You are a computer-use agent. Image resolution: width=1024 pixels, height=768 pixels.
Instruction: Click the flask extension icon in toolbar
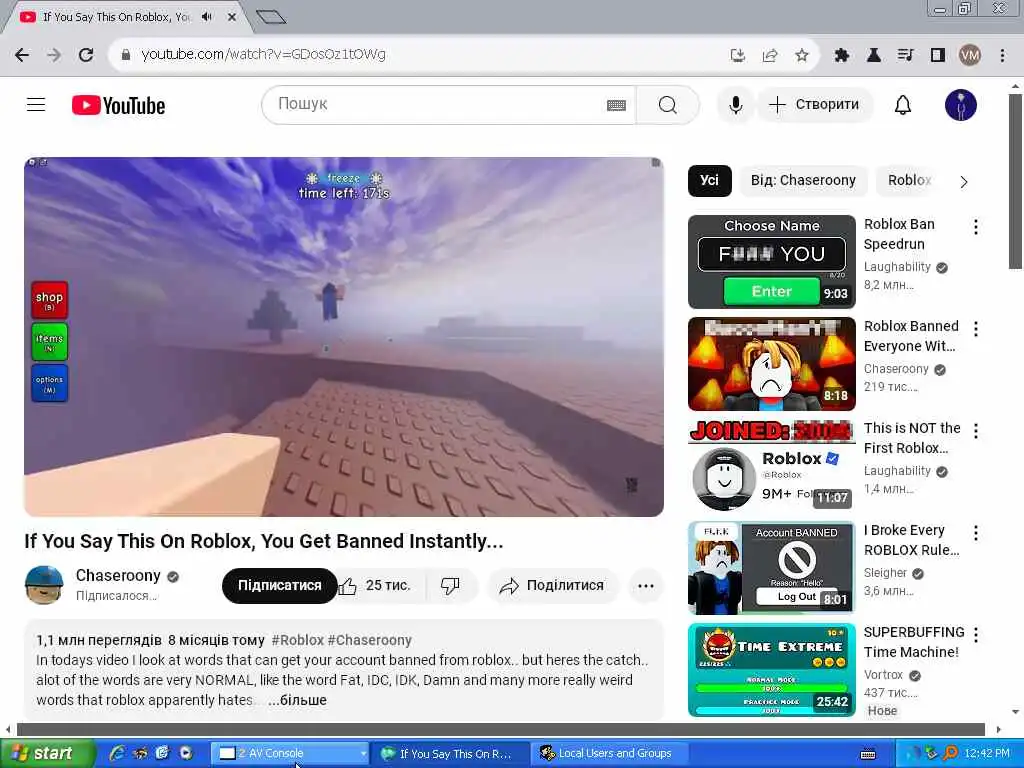(x=873, y=56)
